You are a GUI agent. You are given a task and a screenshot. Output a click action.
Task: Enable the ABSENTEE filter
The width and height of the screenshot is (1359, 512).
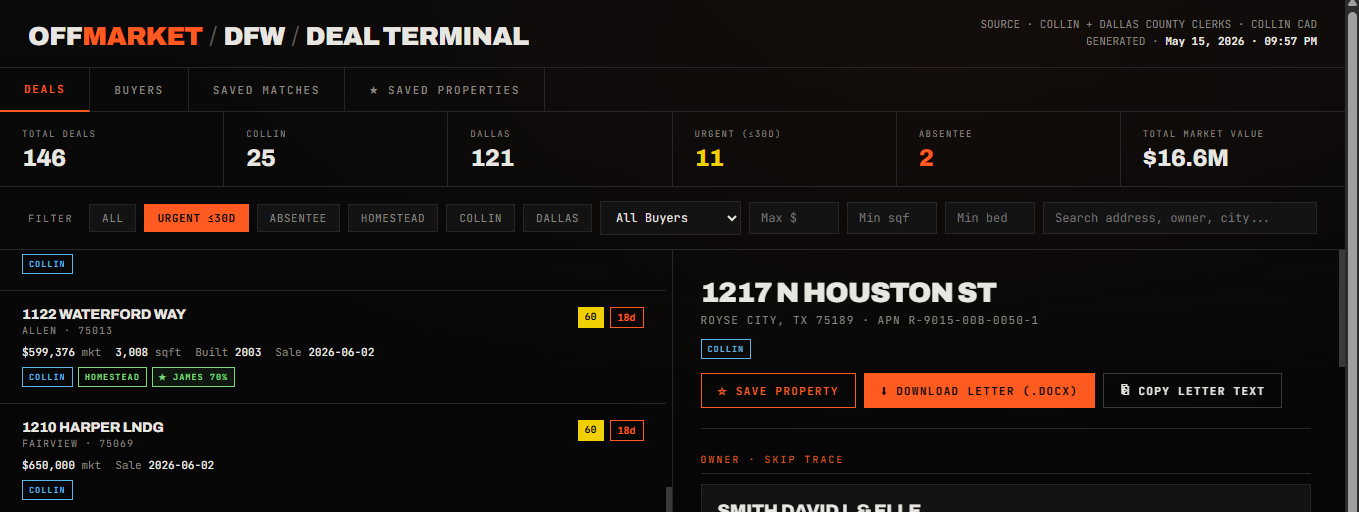298,218
